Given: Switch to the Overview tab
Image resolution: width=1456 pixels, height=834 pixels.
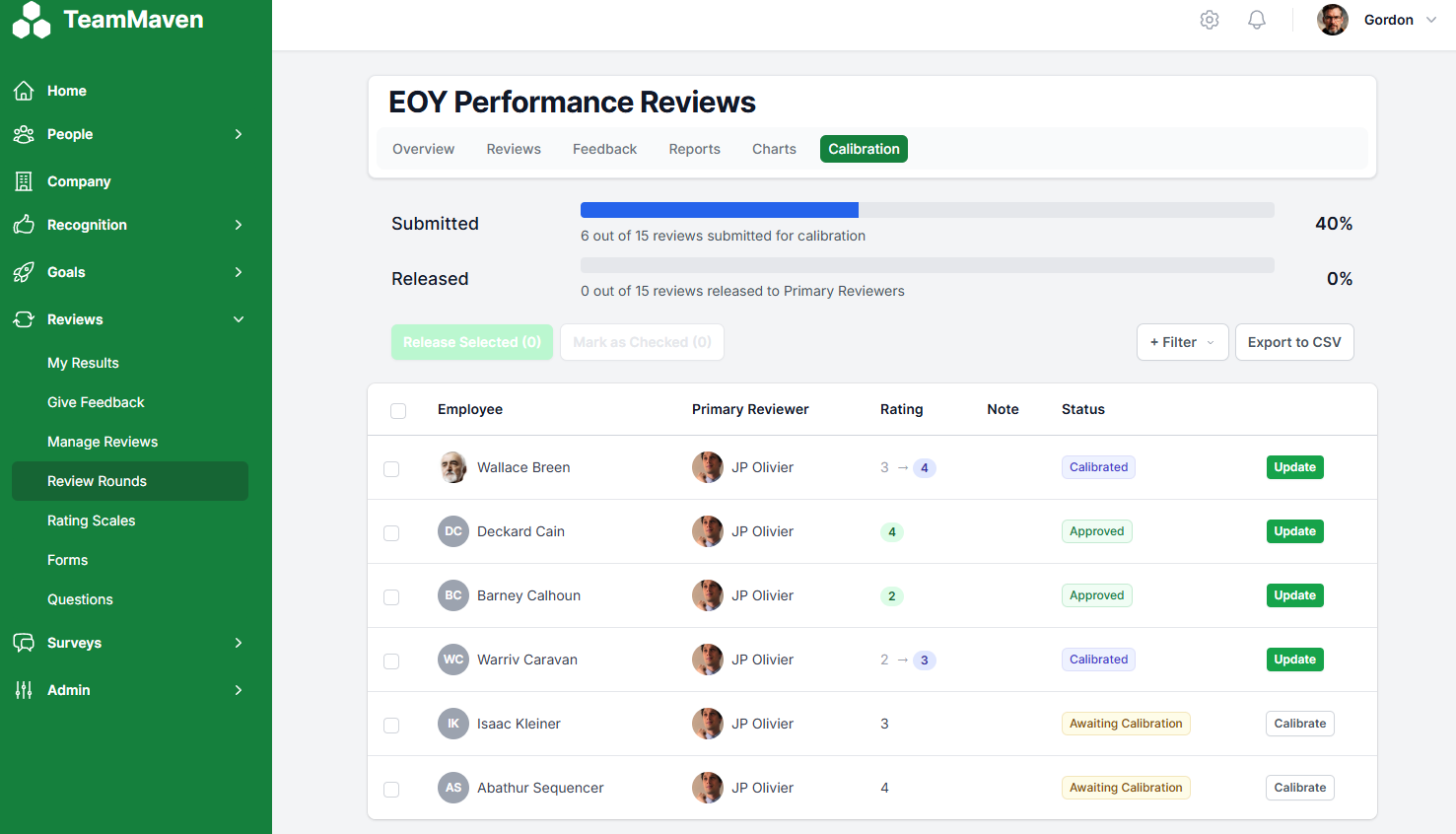Looking at the screenshot, I should pos(424,149).
